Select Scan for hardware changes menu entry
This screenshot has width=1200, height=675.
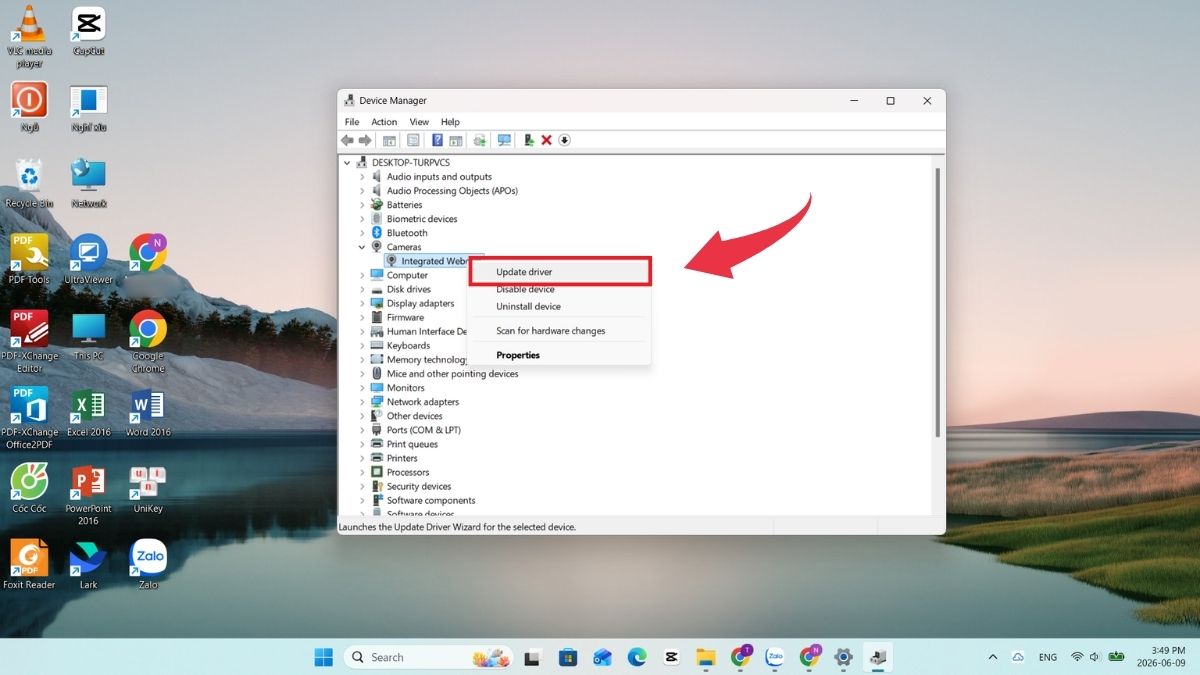(x=560, y=331)
